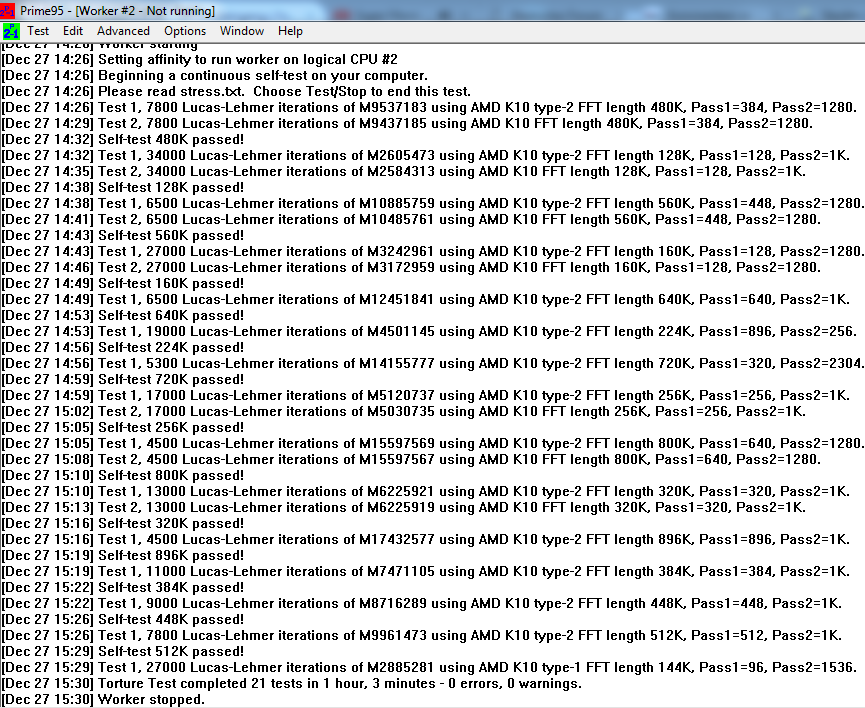Click the Test 2 line for M15597567
Viewport: 865px width, 708px height.
(411, 460)
